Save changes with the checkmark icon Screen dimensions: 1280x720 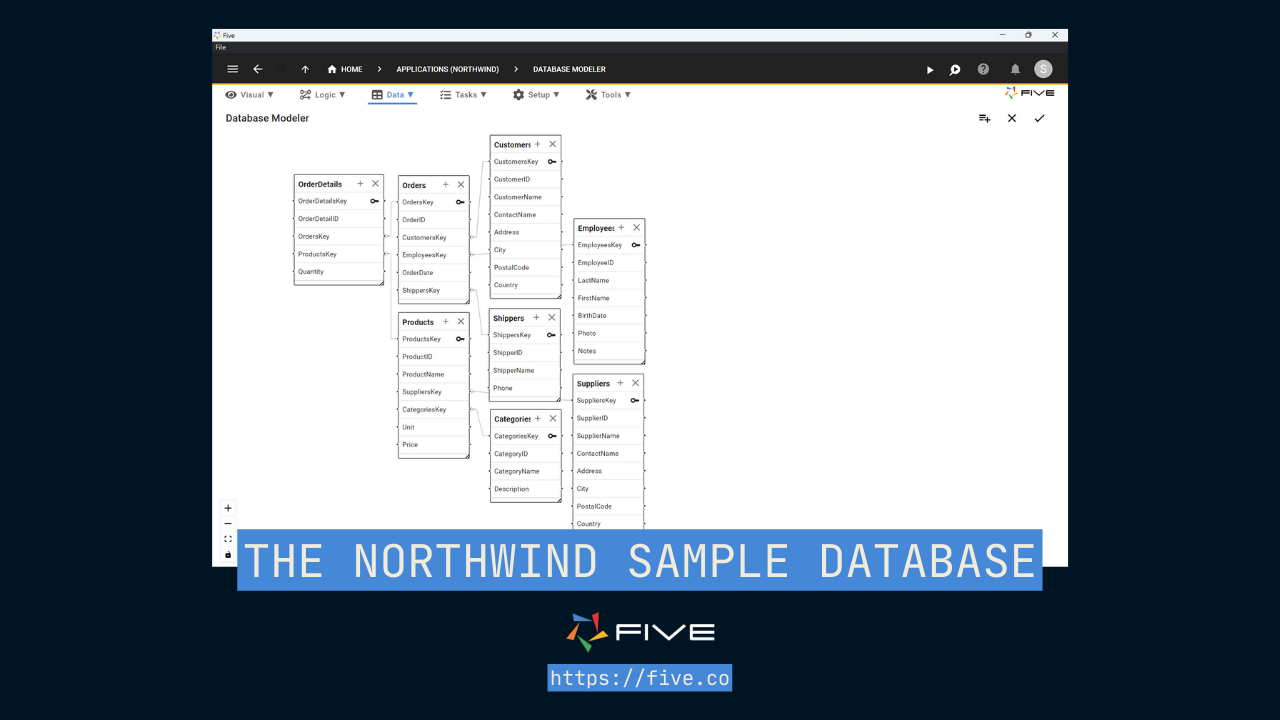1039,118
